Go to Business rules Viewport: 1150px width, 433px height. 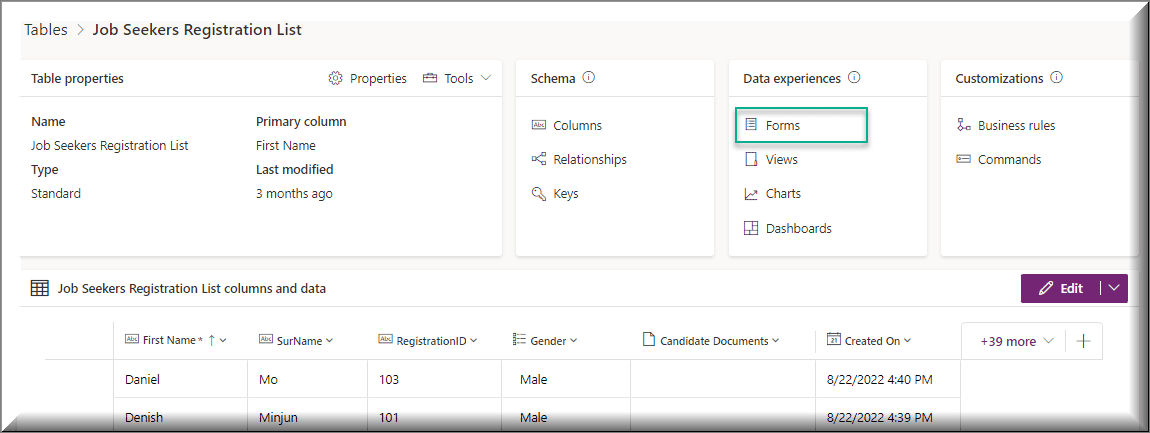(1015, 126)
